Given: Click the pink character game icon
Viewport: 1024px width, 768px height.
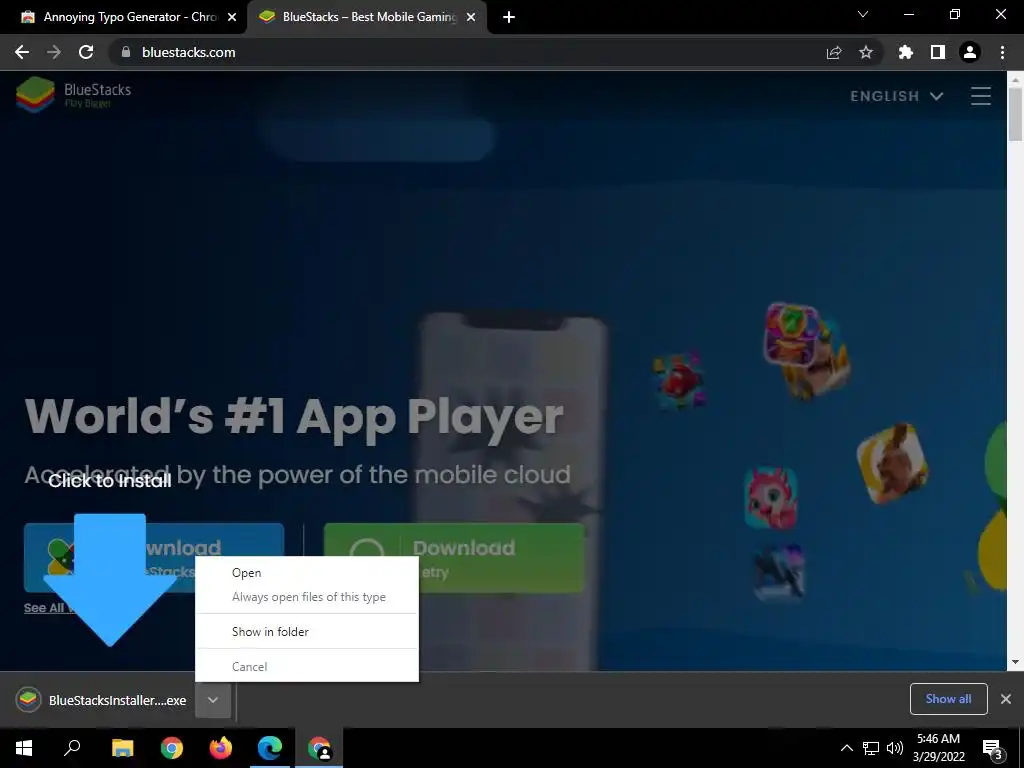Looking at the screenshot, I should pos(771,498).
